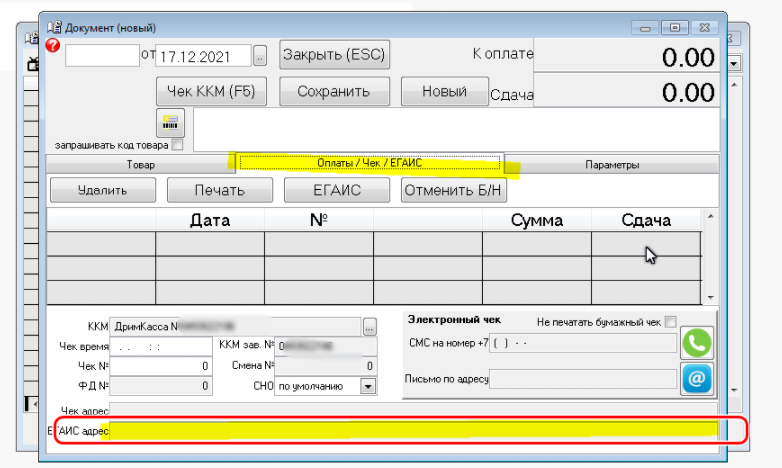The width and height of the screenshot is (782, 468).
Task: Open the Параметры tab
Action: click(x=613, y=164)
